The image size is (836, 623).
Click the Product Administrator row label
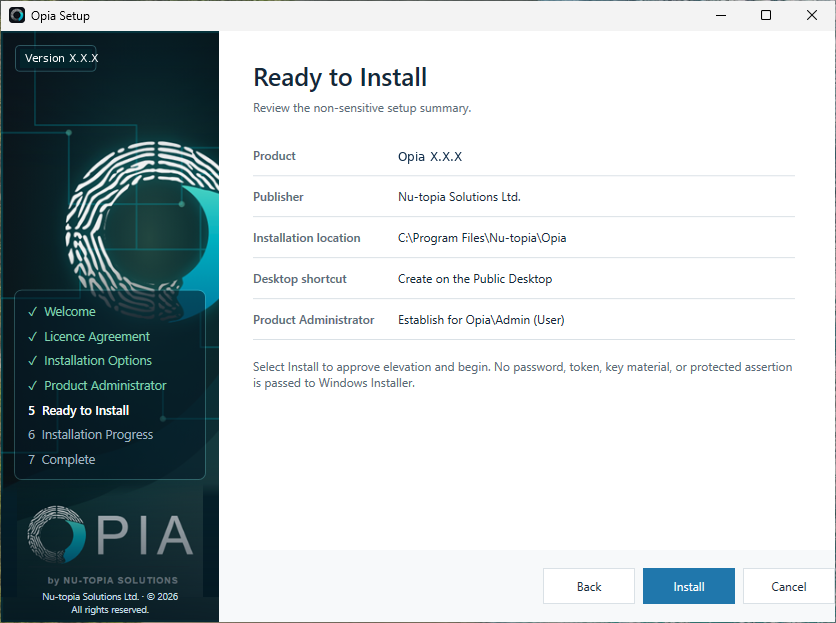coord(314,320)
